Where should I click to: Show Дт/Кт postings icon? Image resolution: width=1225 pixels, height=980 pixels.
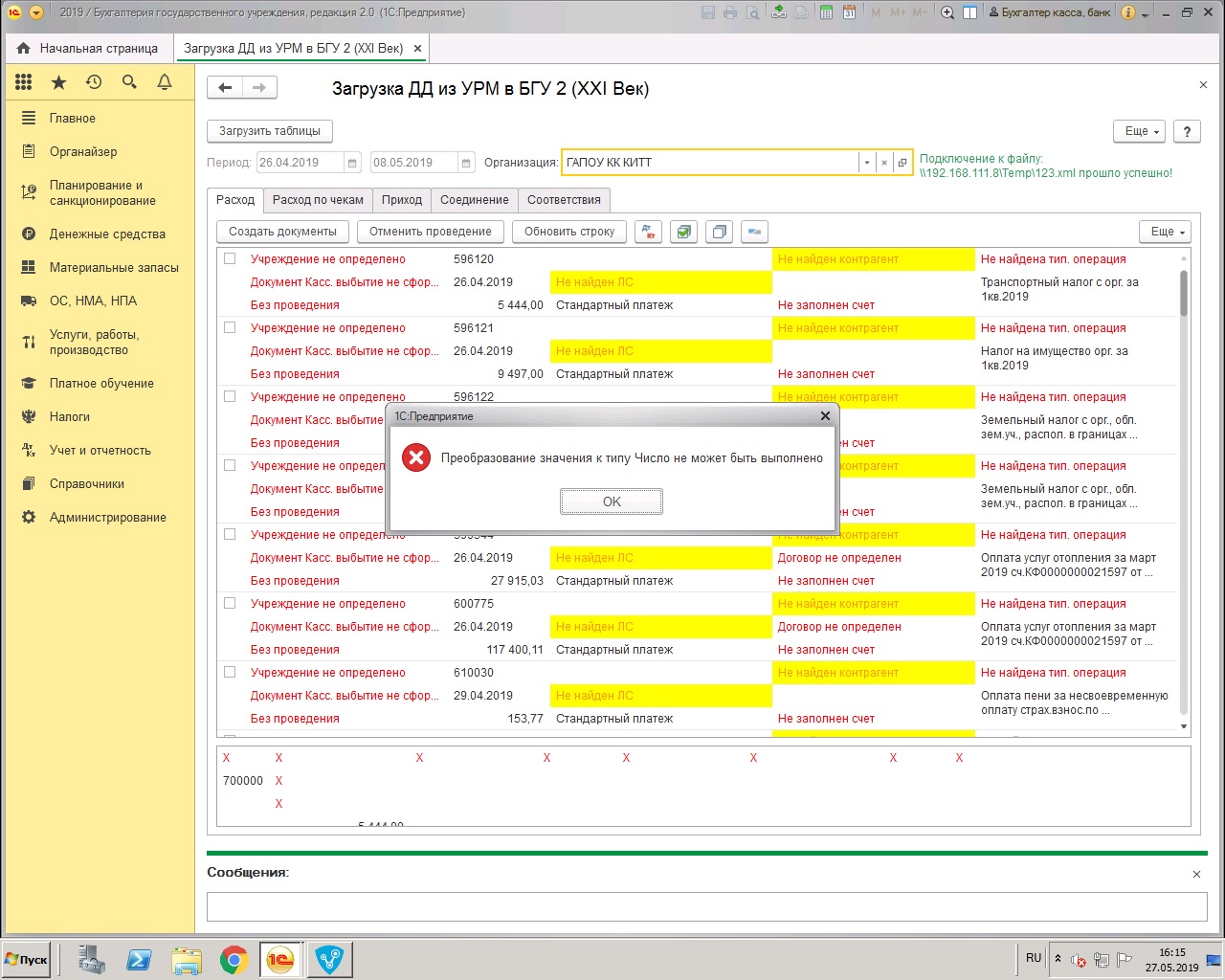649,232
